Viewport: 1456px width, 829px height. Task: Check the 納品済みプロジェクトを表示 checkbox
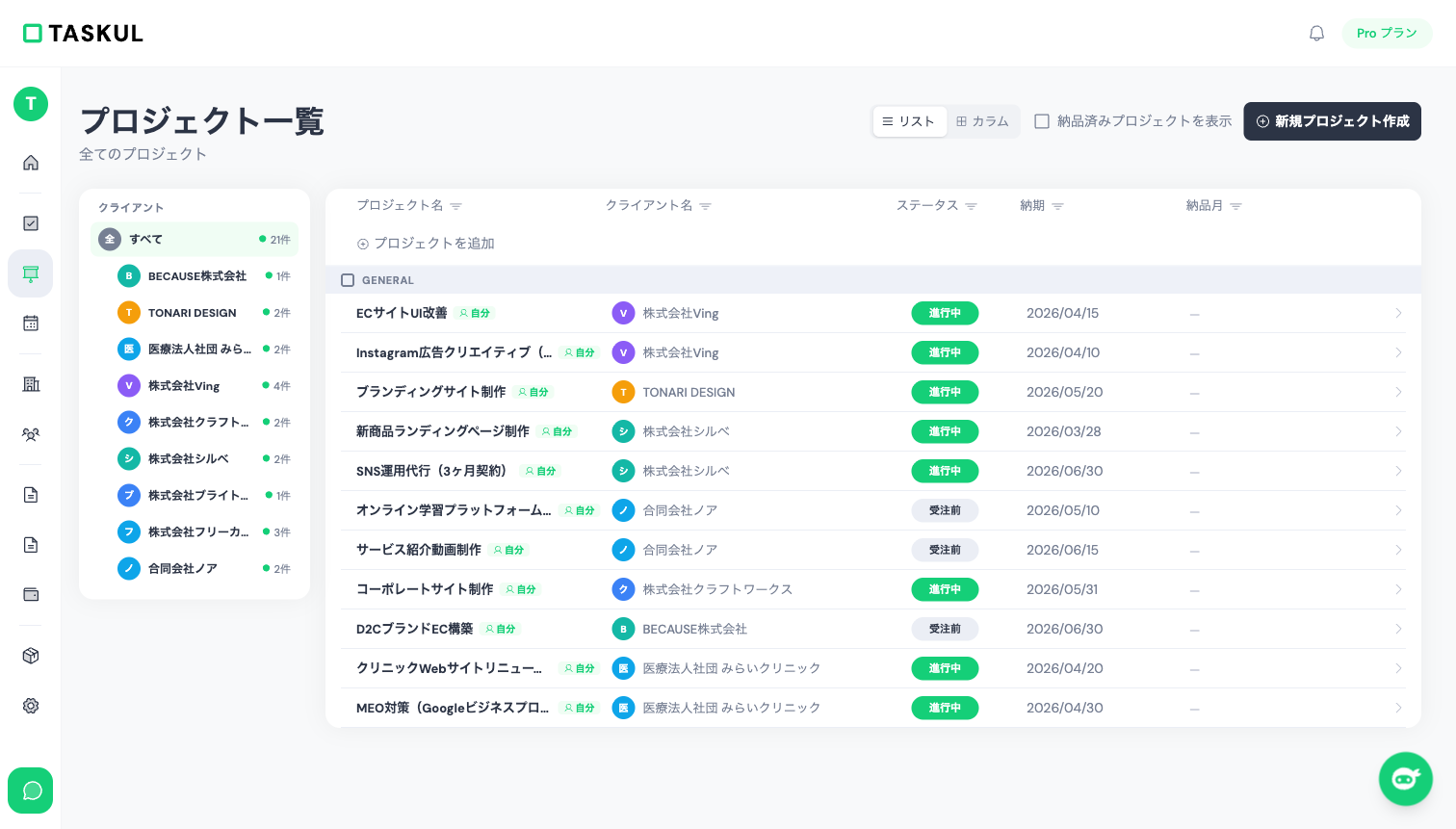pos(1042,121)
